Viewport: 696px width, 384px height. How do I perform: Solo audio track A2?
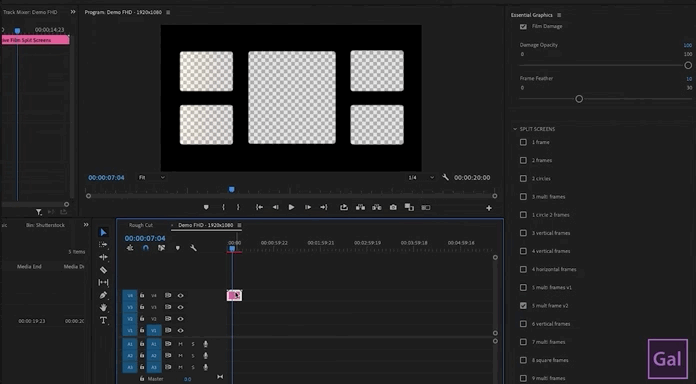click(193, 355)
